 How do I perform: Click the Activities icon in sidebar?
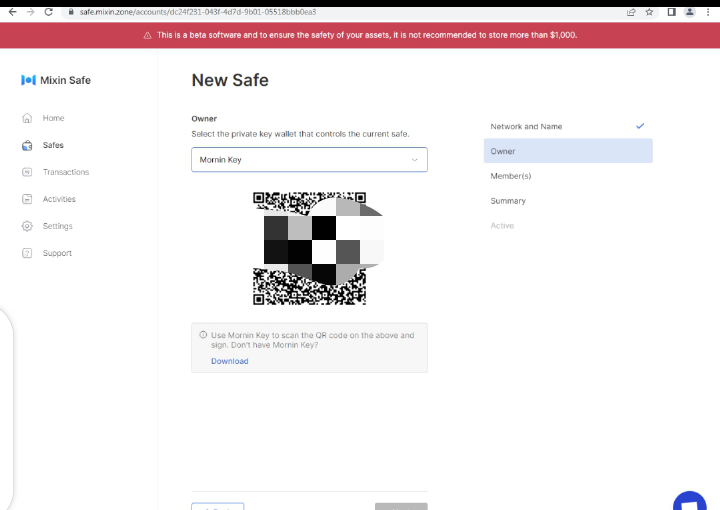click(x=27, y=199)
